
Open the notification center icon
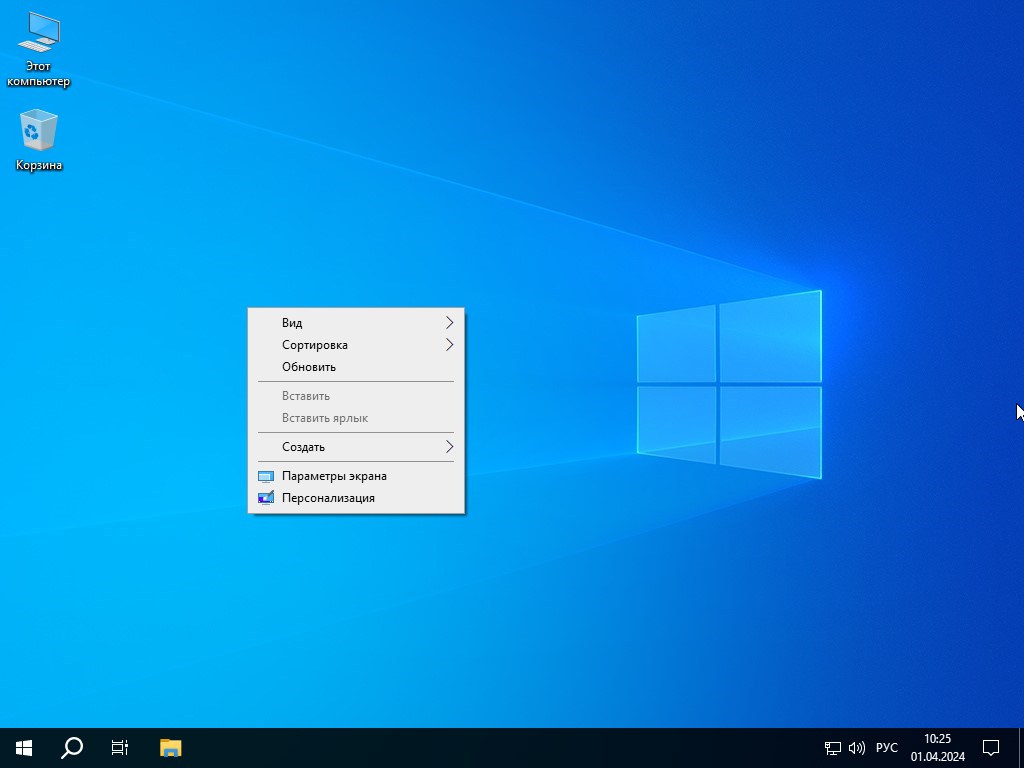click(991, 747)
